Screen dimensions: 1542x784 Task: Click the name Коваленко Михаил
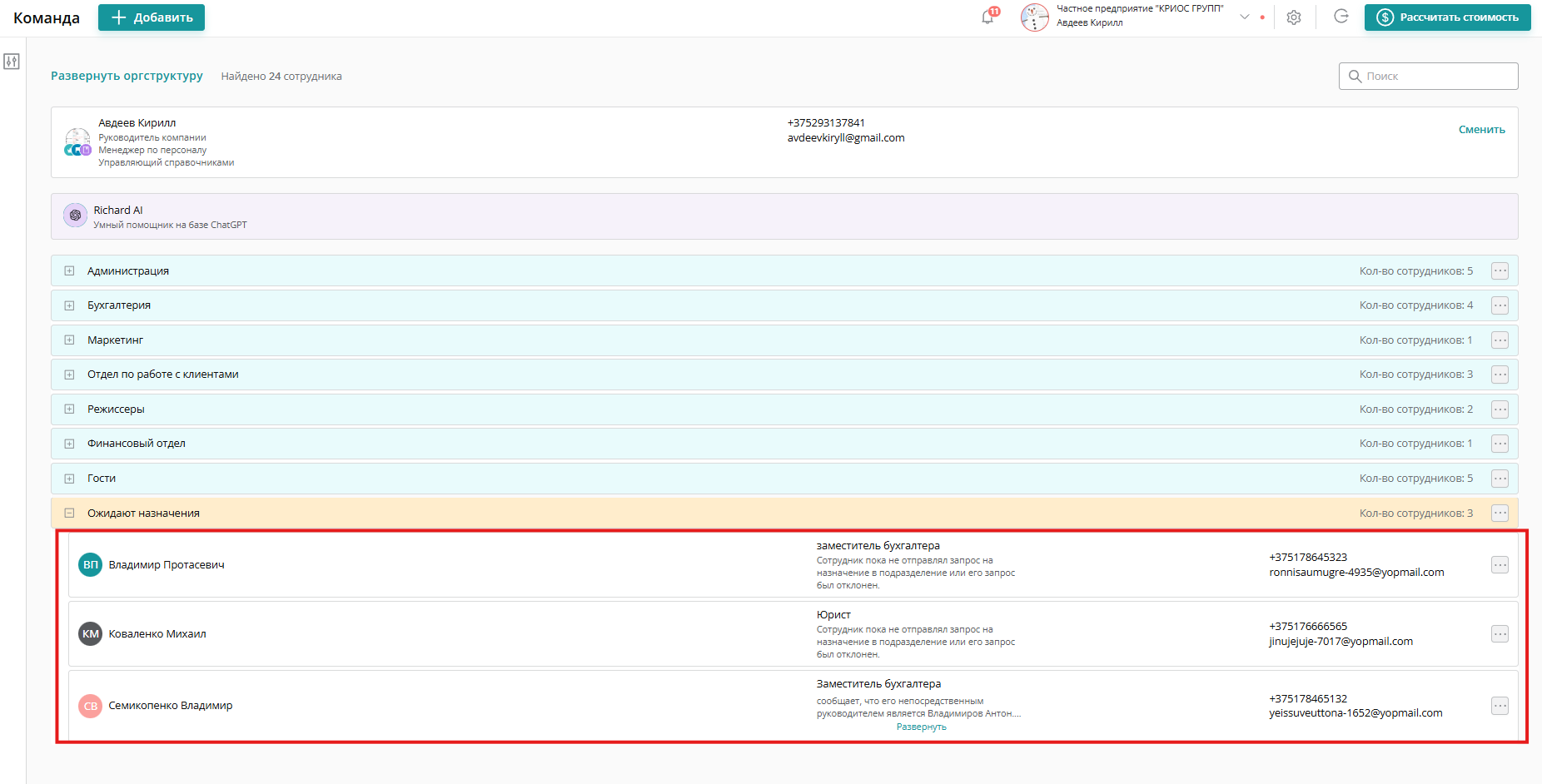point(157,634)
